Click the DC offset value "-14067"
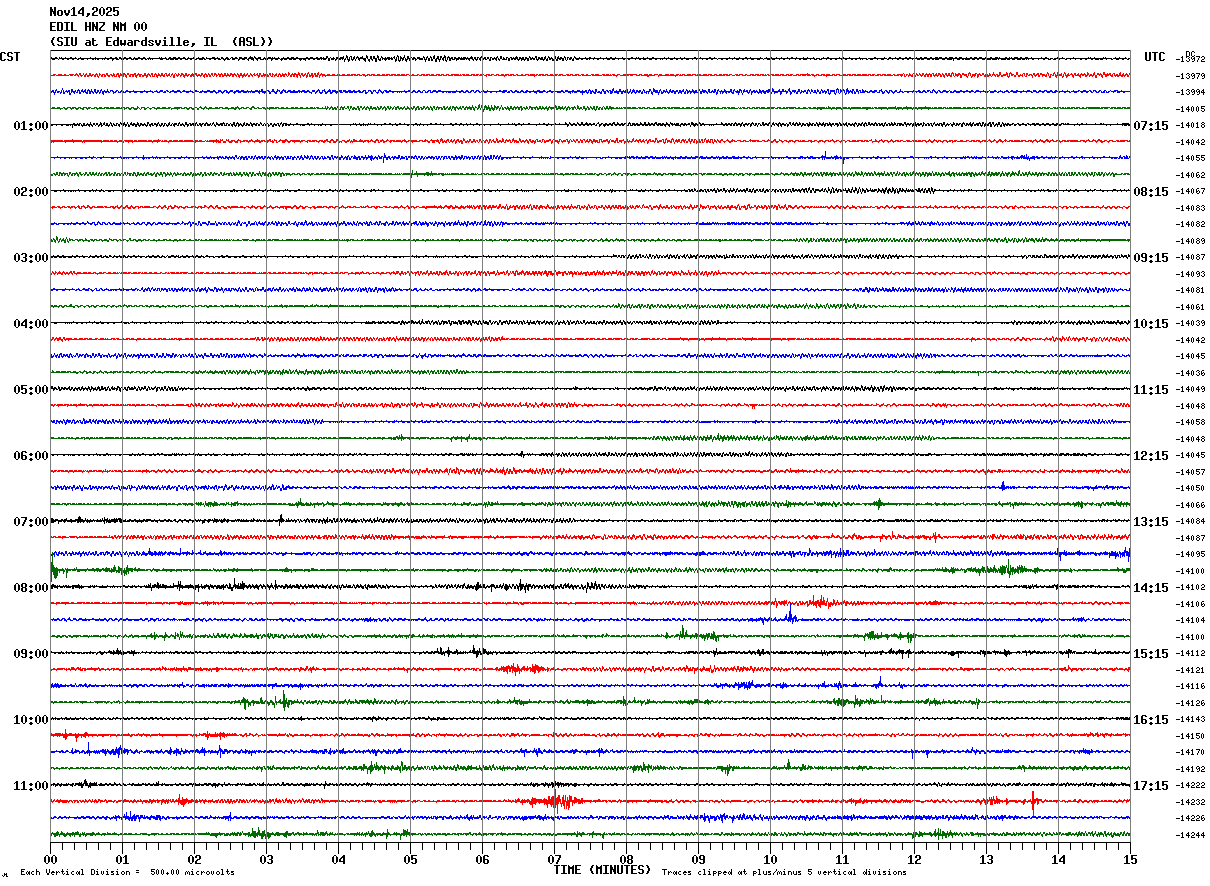This screenshot has height=886, width=1210. (x=1190, y=191)
